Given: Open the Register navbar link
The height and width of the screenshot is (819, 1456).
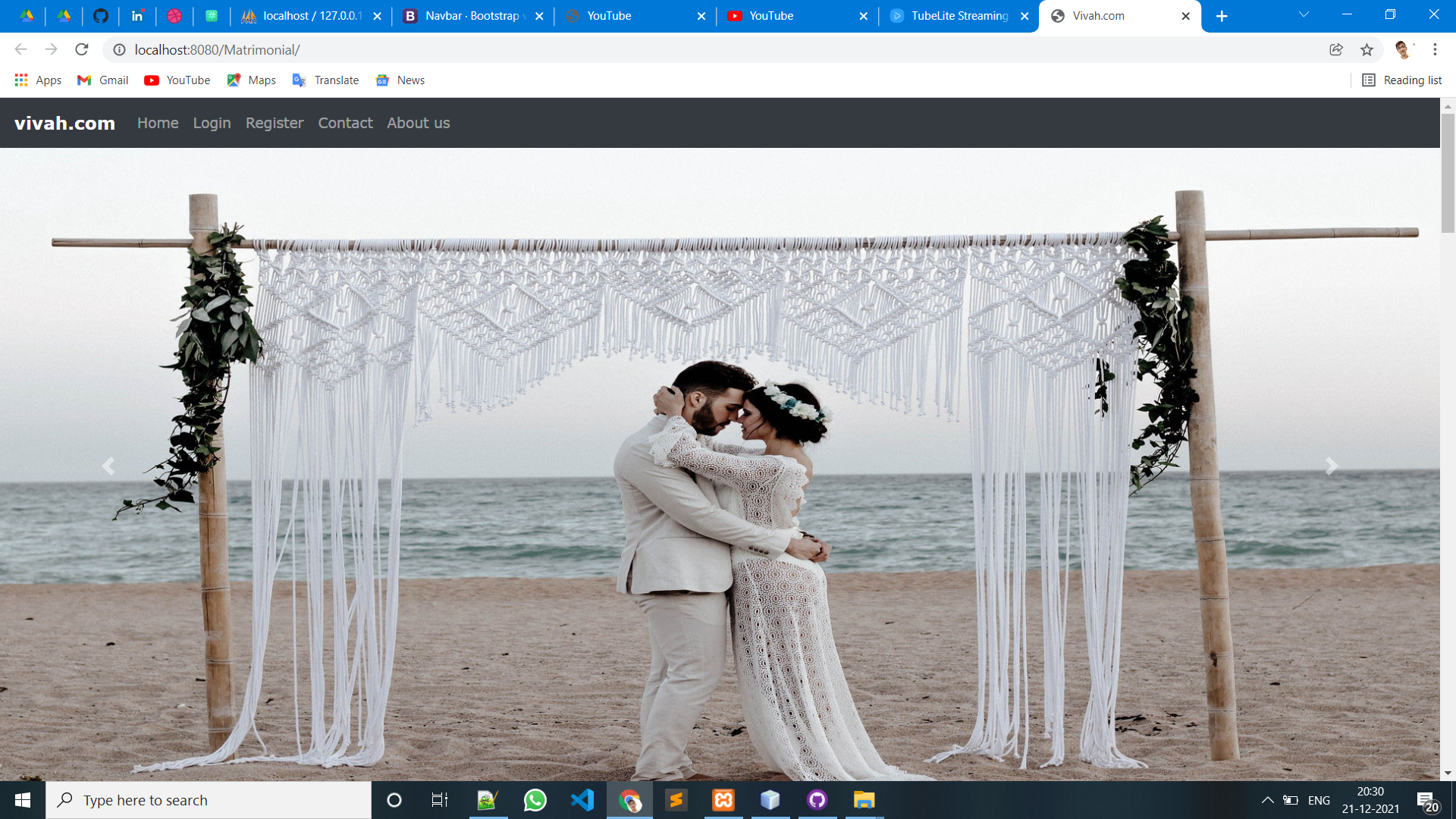Looking at the screenshot, I should click(x=275, y=123).
